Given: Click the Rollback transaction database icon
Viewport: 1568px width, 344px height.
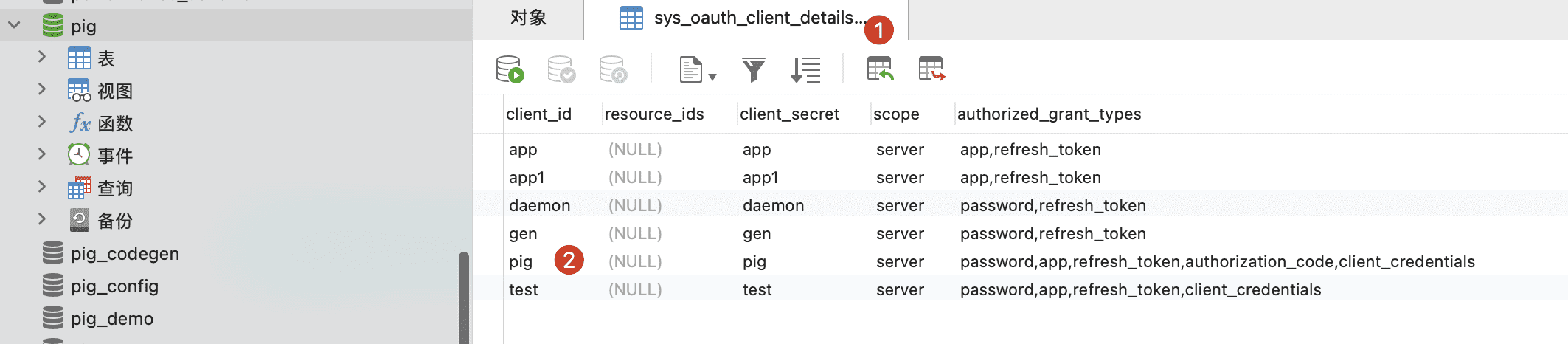Looking at the screenshot, I should click(x=613, y=69).
